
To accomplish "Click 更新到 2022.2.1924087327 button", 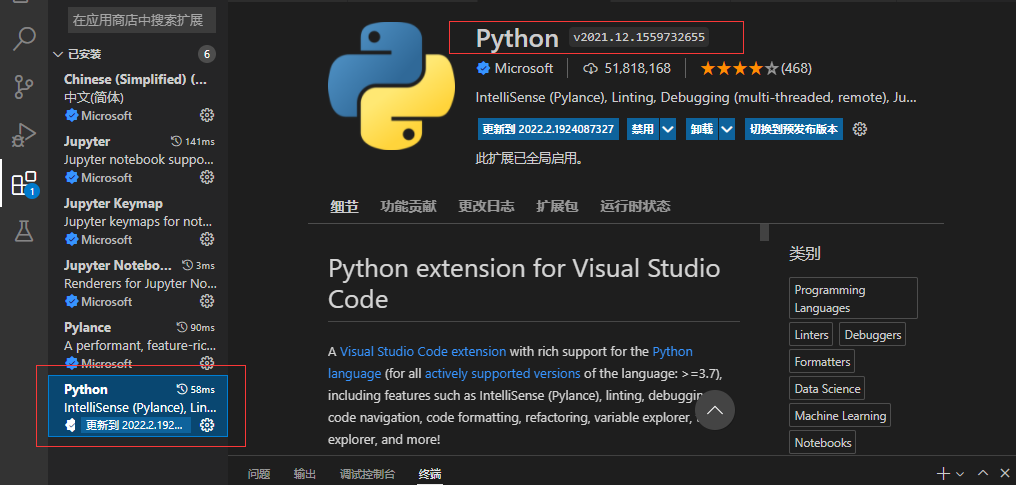I will (548, 129).
